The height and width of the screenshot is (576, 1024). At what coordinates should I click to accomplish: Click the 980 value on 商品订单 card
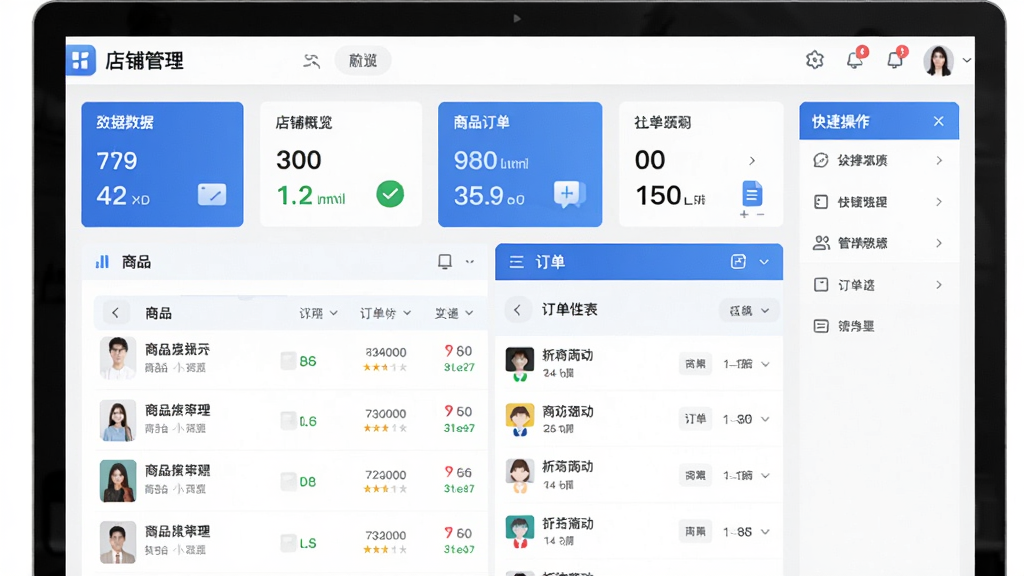[475, 161]
